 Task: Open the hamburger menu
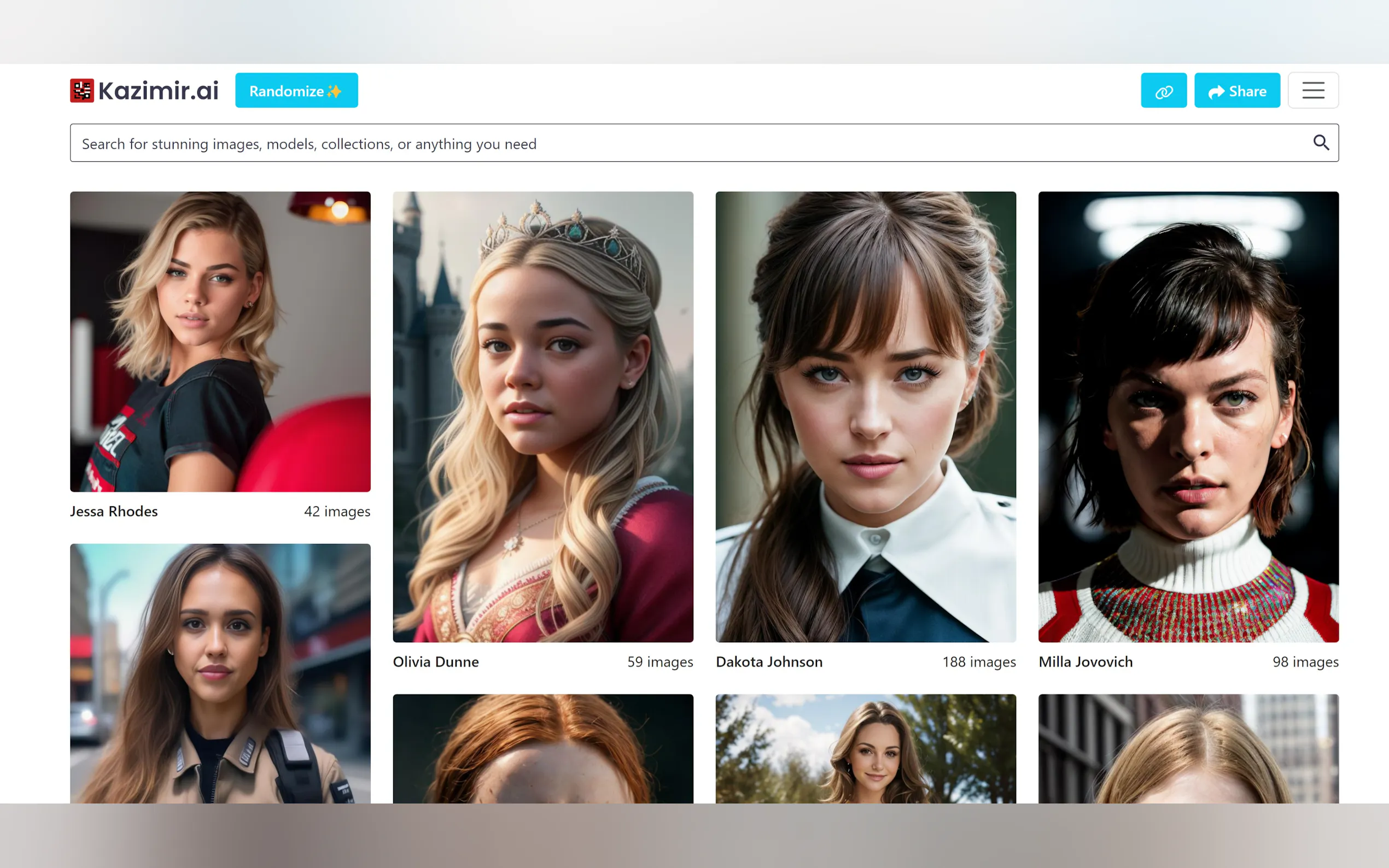1312,91
